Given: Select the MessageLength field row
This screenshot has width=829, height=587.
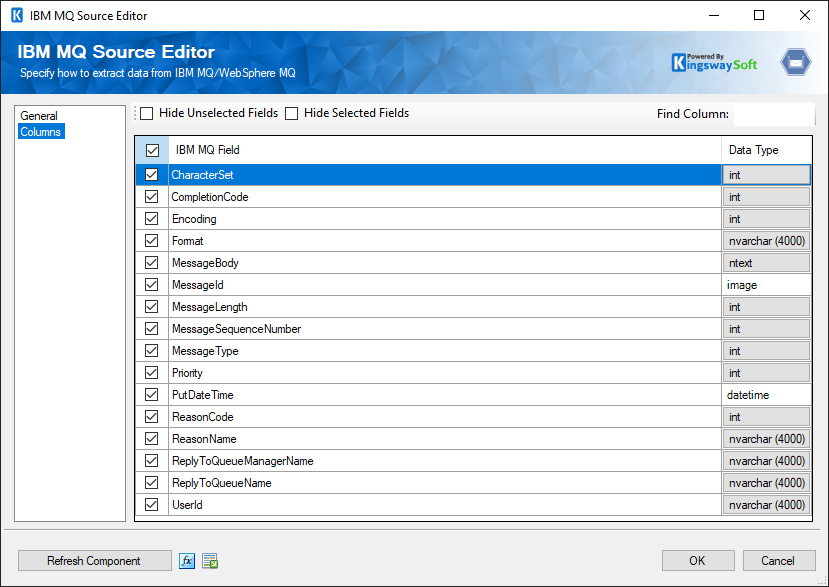Looking at the screenshot, I should coord(445,307).
